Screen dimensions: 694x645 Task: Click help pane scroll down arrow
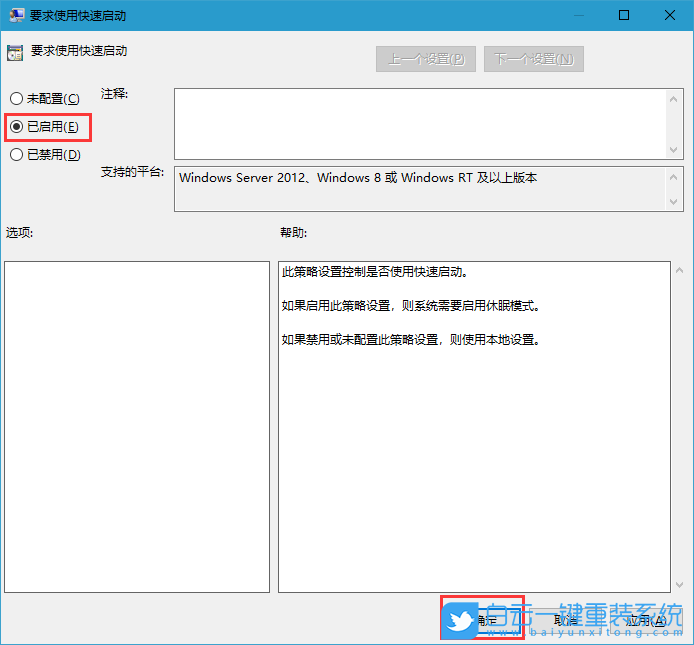679,585
